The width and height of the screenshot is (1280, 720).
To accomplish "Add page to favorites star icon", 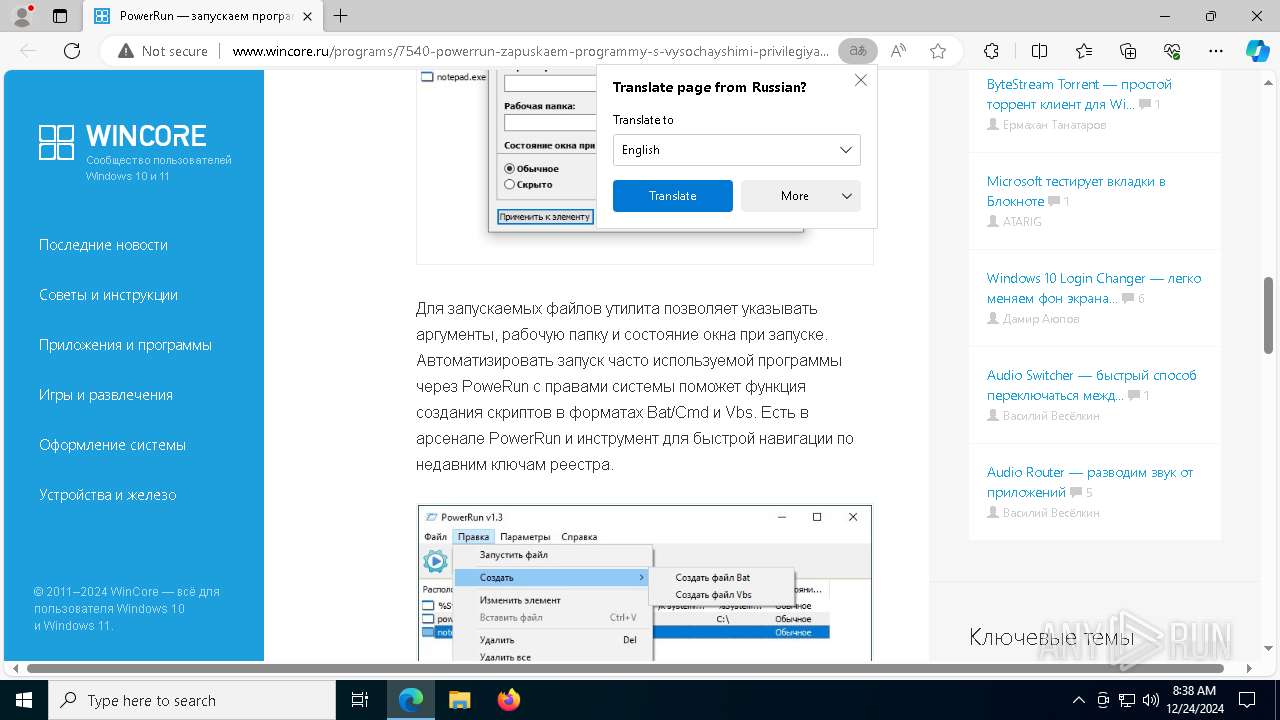I will (937, 51).
